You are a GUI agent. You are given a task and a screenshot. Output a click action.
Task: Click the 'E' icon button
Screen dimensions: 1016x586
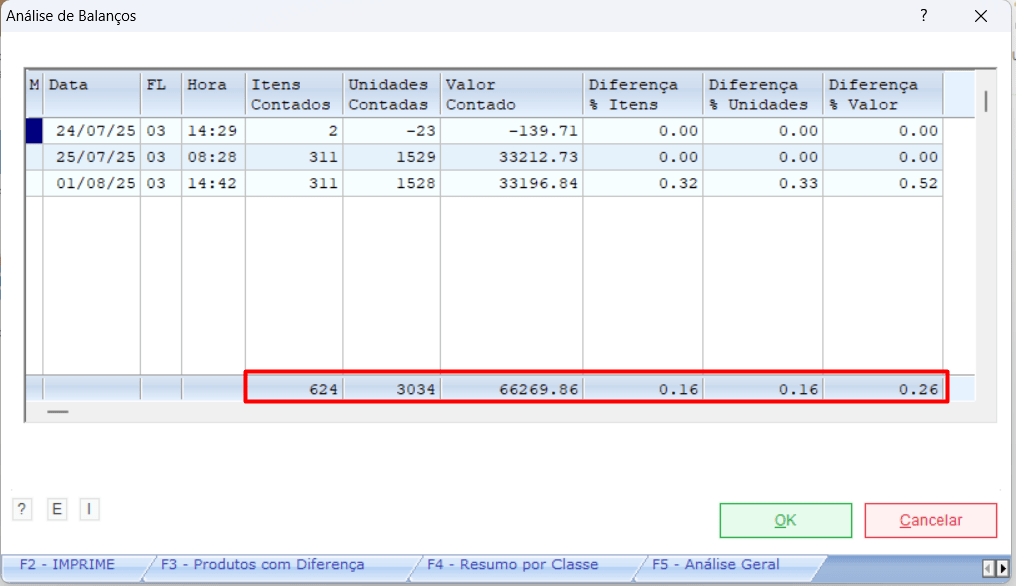click(57, 509)
